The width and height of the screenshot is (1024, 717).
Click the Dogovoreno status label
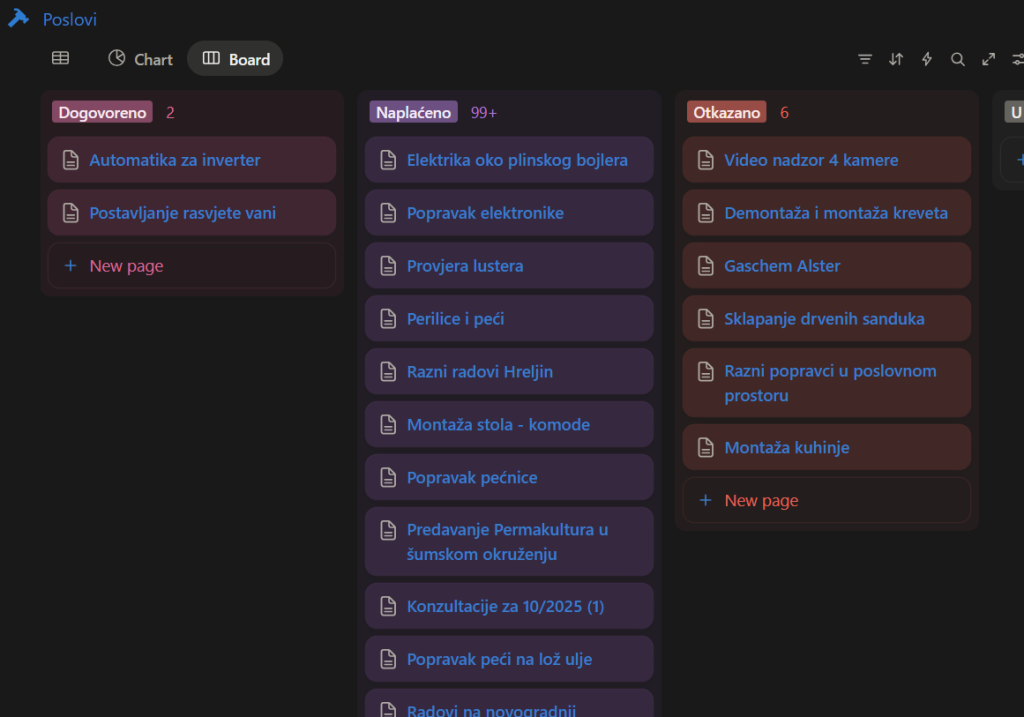click(x=102, y=112)
